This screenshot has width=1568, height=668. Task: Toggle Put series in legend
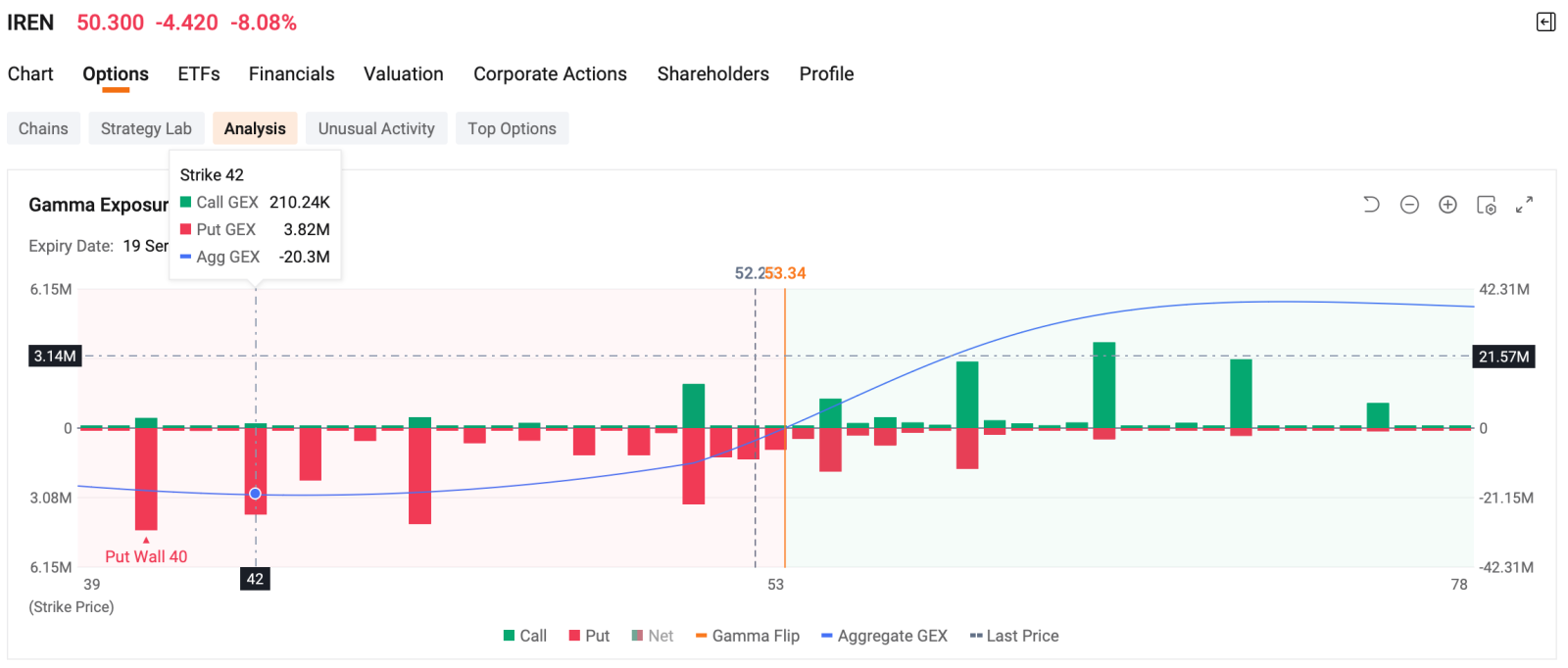pos(589,636)
